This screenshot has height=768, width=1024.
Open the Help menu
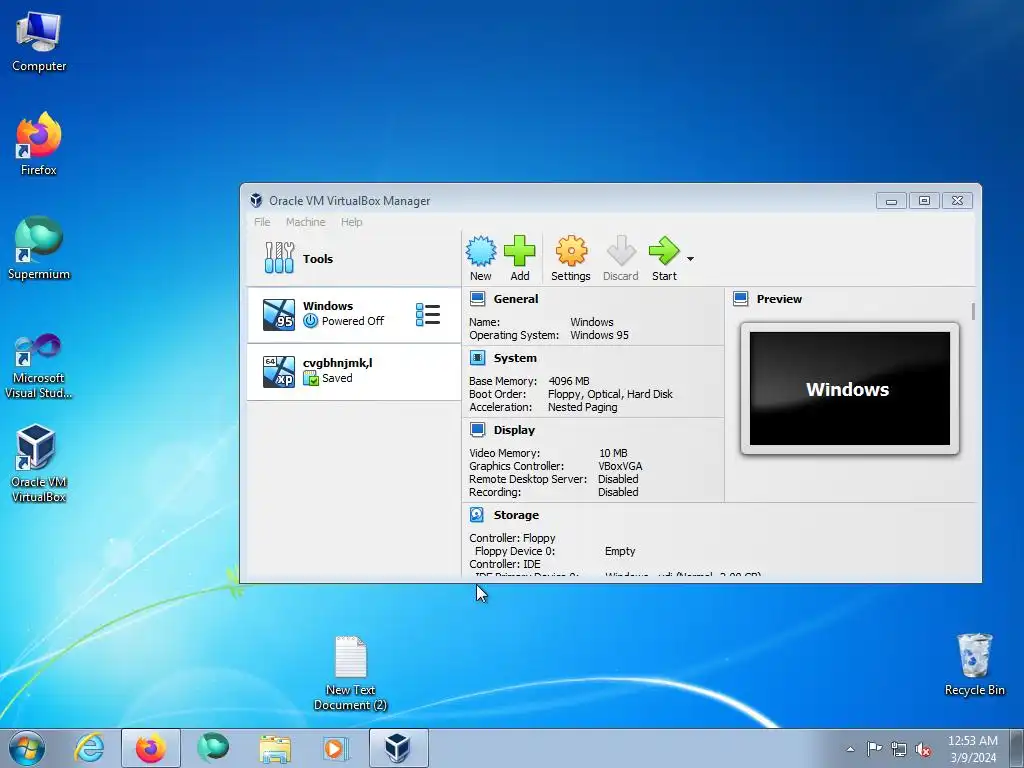[351, 222]
